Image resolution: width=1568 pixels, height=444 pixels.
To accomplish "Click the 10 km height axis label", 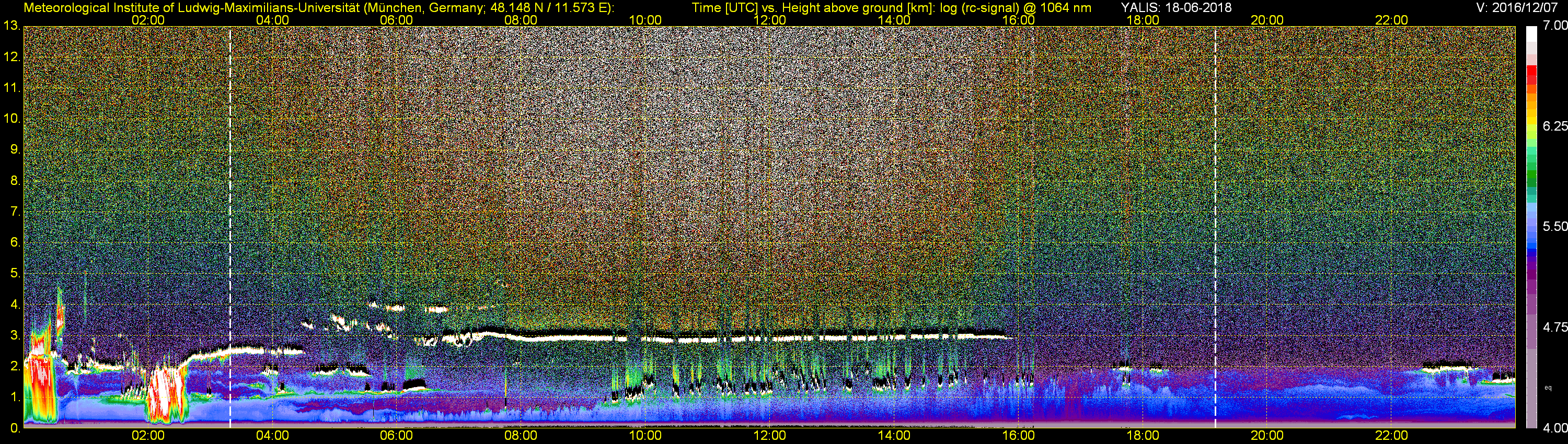I will [x=11, y=119].
